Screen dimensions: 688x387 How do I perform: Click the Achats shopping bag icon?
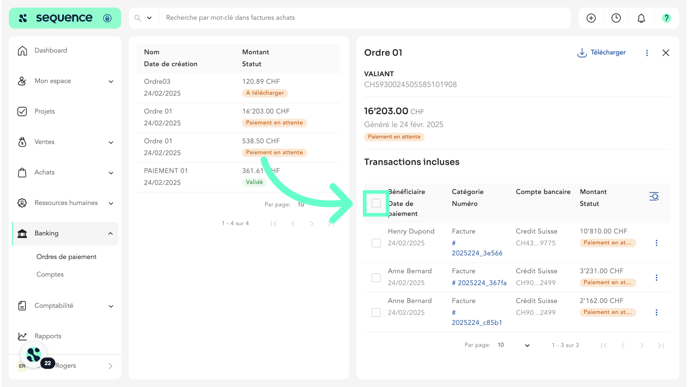(22, 172)
